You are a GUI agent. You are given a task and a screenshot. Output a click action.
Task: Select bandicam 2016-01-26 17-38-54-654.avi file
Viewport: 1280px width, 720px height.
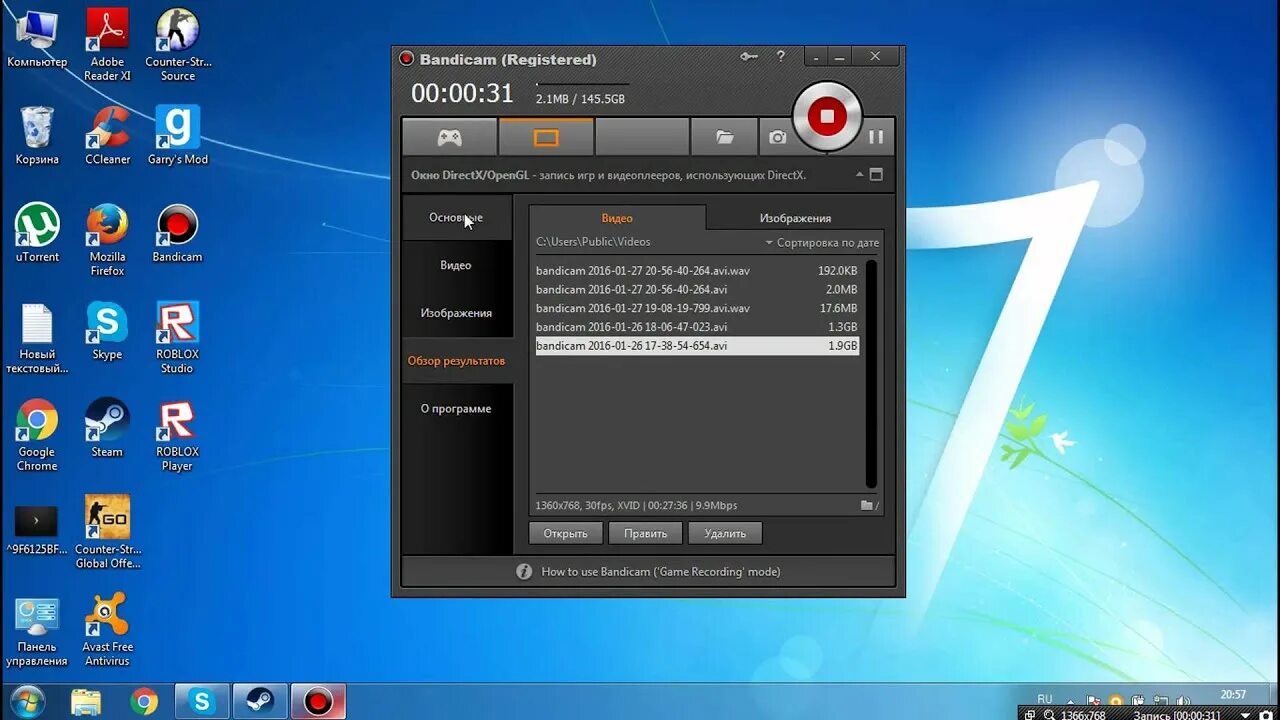pyautogui.click(x=697, y=346)
